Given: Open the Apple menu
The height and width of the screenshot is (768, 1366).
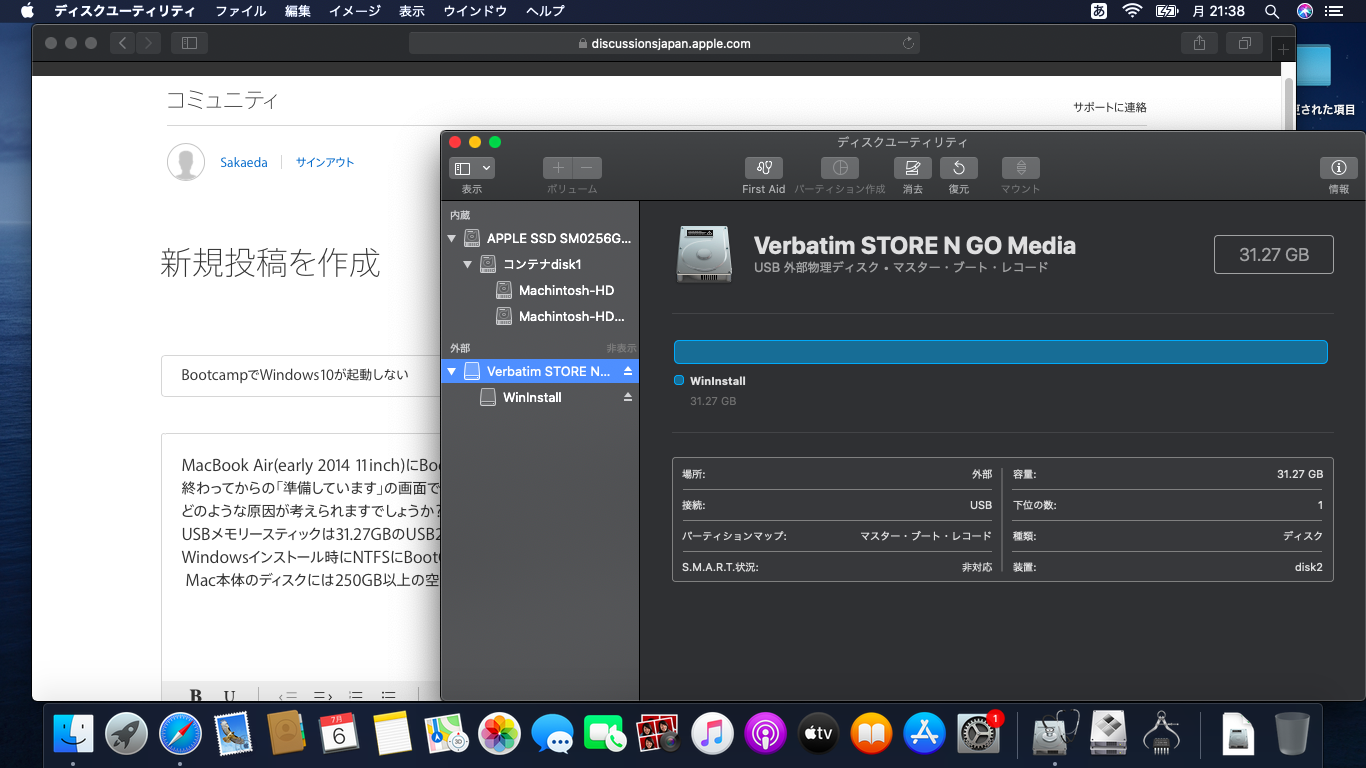Looking at the screenshot, I should point(27,11).
